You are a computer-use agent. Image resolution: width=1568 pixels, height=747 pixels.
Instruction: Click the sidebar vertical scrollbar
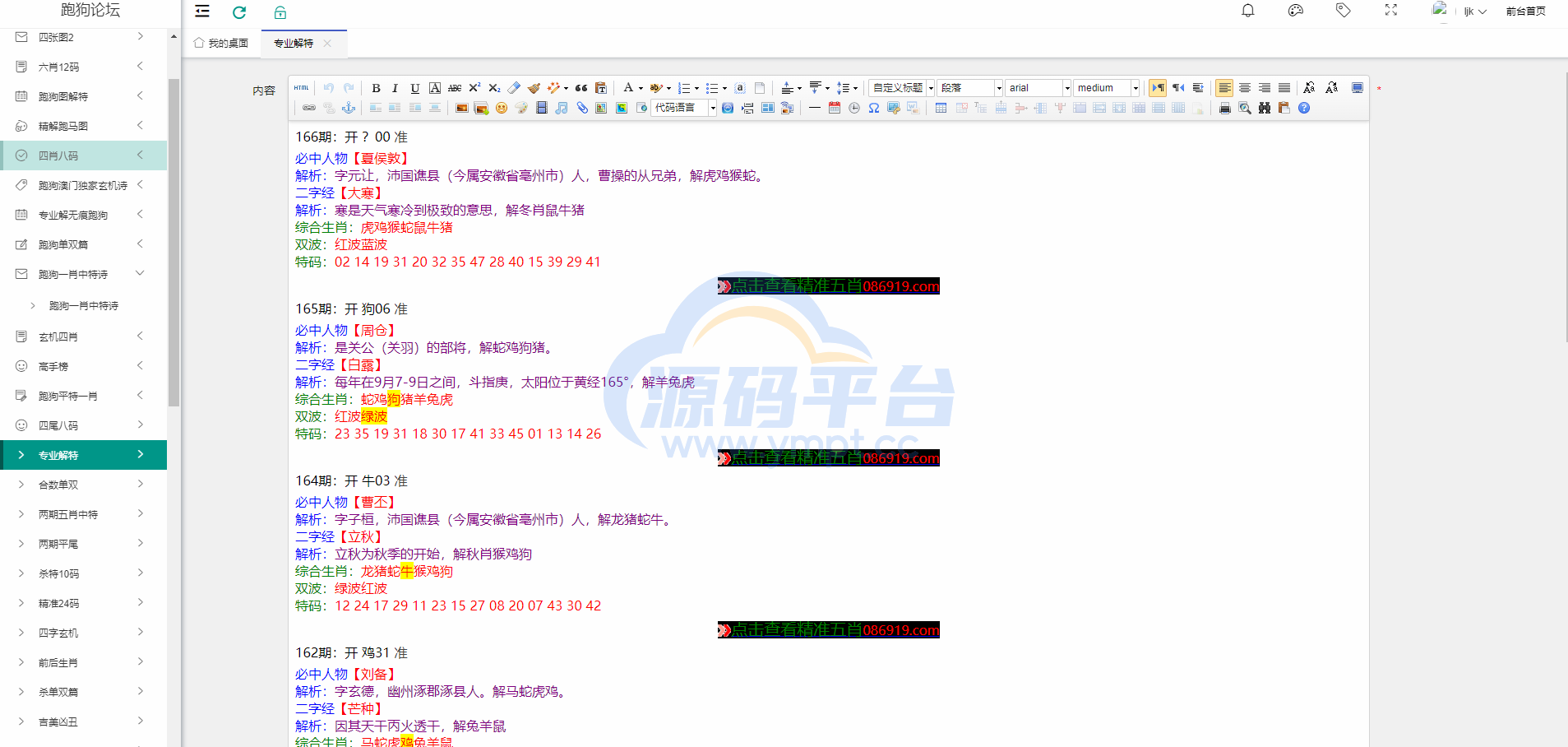pos(173,242)
